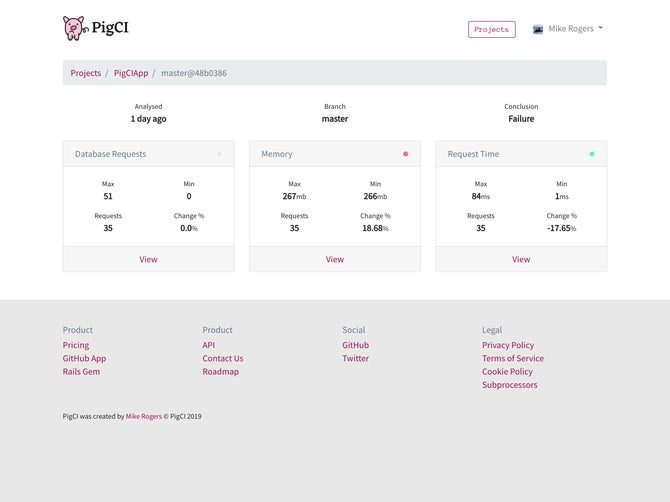
Task: Click the red Memory status dot
Action: 406,154
